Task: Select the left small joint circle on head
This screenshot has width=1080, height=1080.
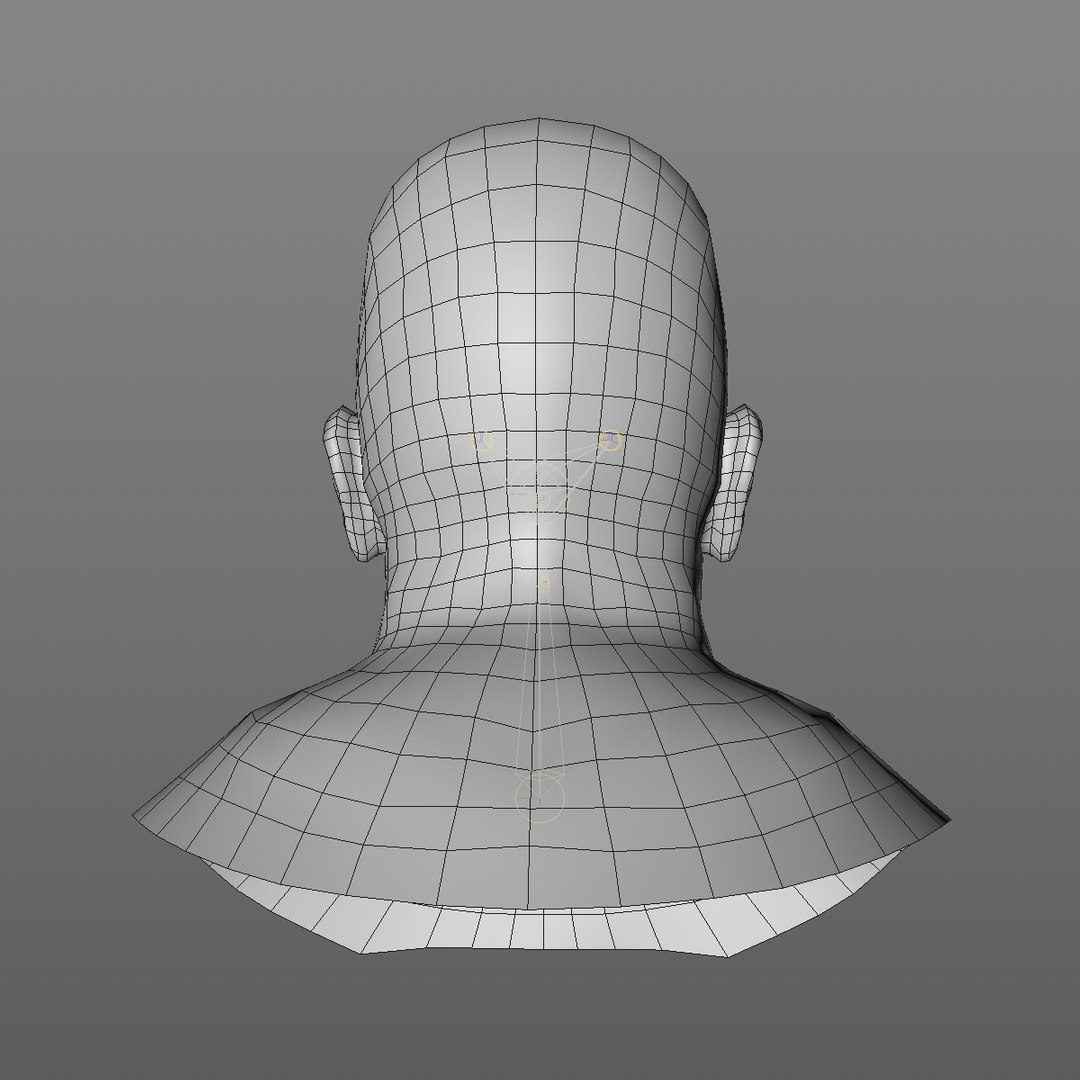Action: pos(481,441)
